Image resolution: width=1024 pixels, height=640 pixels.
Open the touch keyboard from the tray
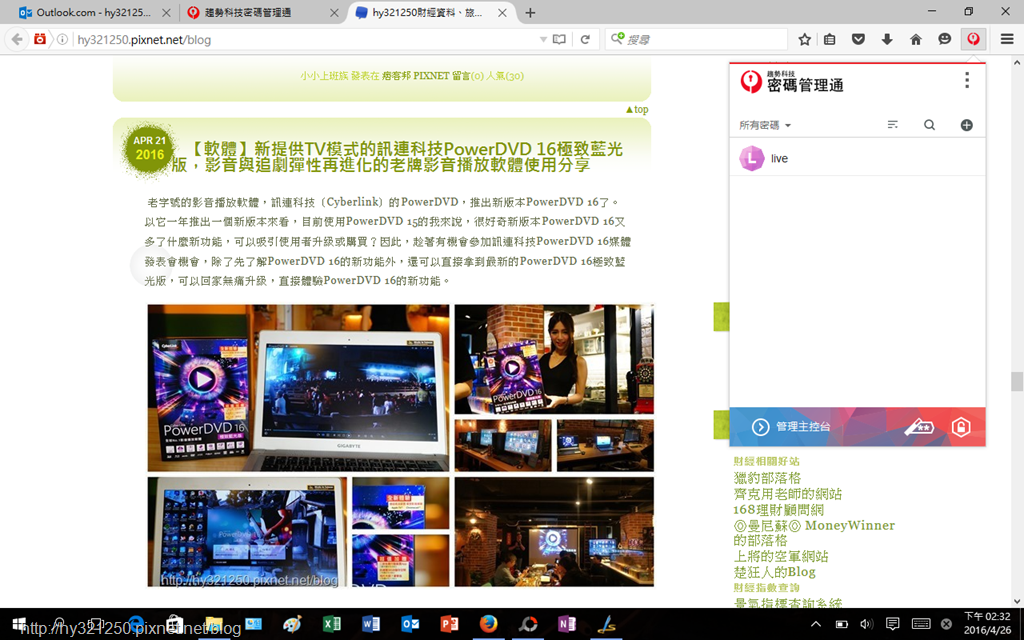point(921,624)
